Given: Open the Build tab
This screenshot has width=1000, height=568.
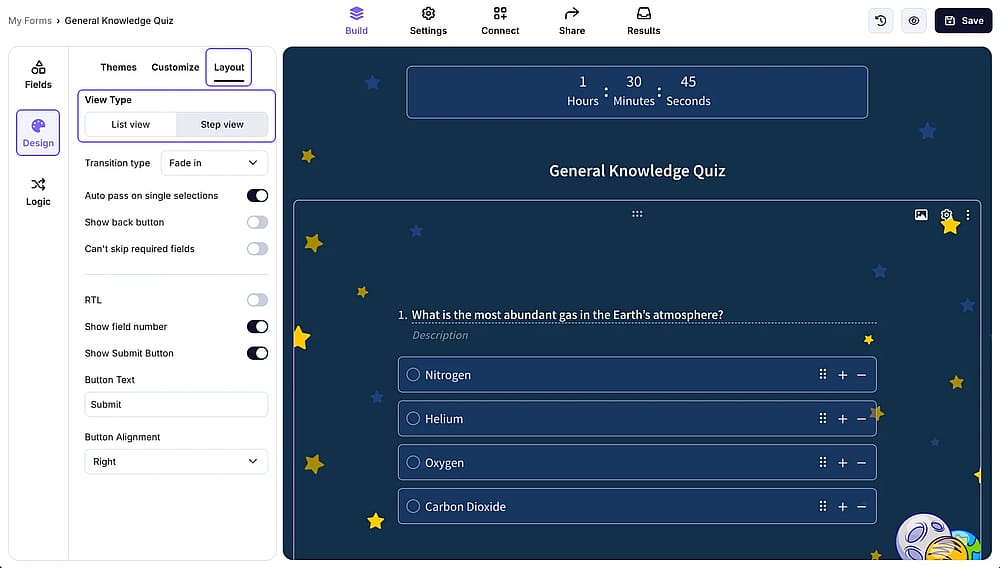Looking at the screenshot, I should (356, 20).
